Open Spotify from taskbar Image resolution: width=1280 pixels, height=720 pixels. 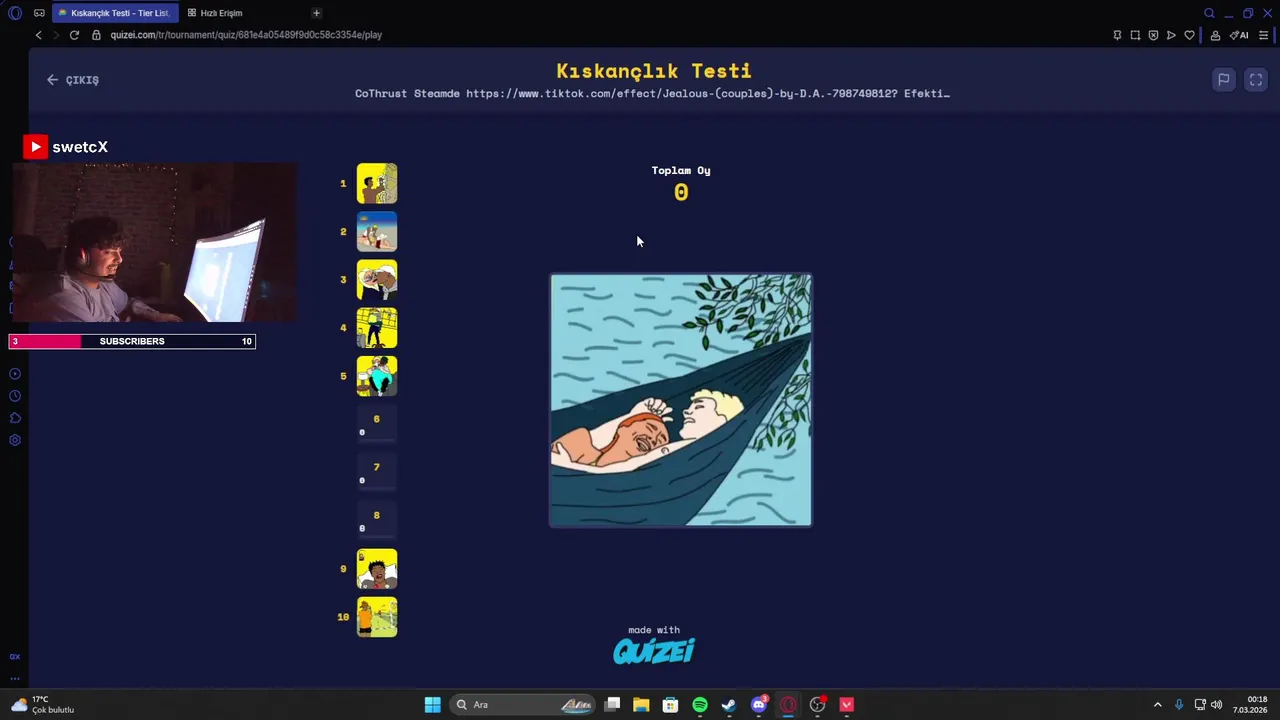coord(700,705)
